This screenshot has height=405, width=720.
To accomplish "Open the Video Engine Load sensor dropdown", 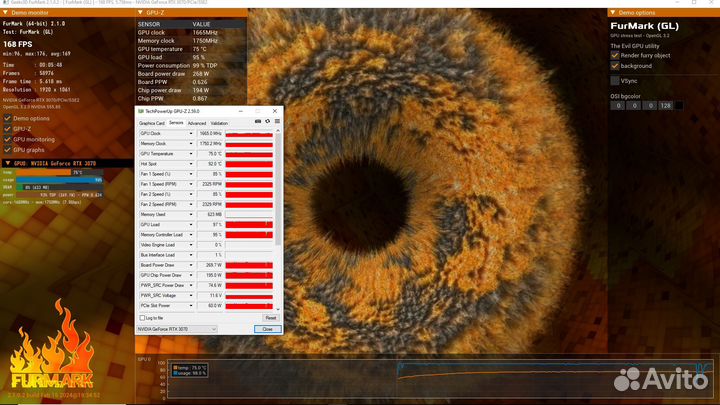I will 191,245.
